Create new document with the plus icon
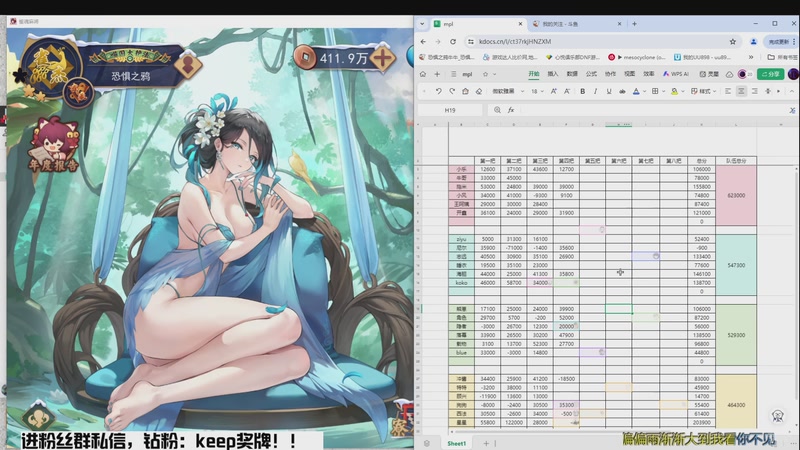 [x=437, y=74]
